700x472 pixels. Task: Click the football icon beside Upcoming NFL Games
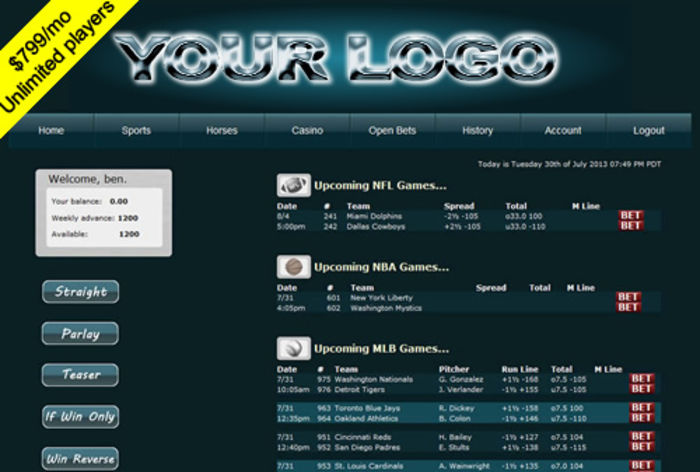[292, 186]
